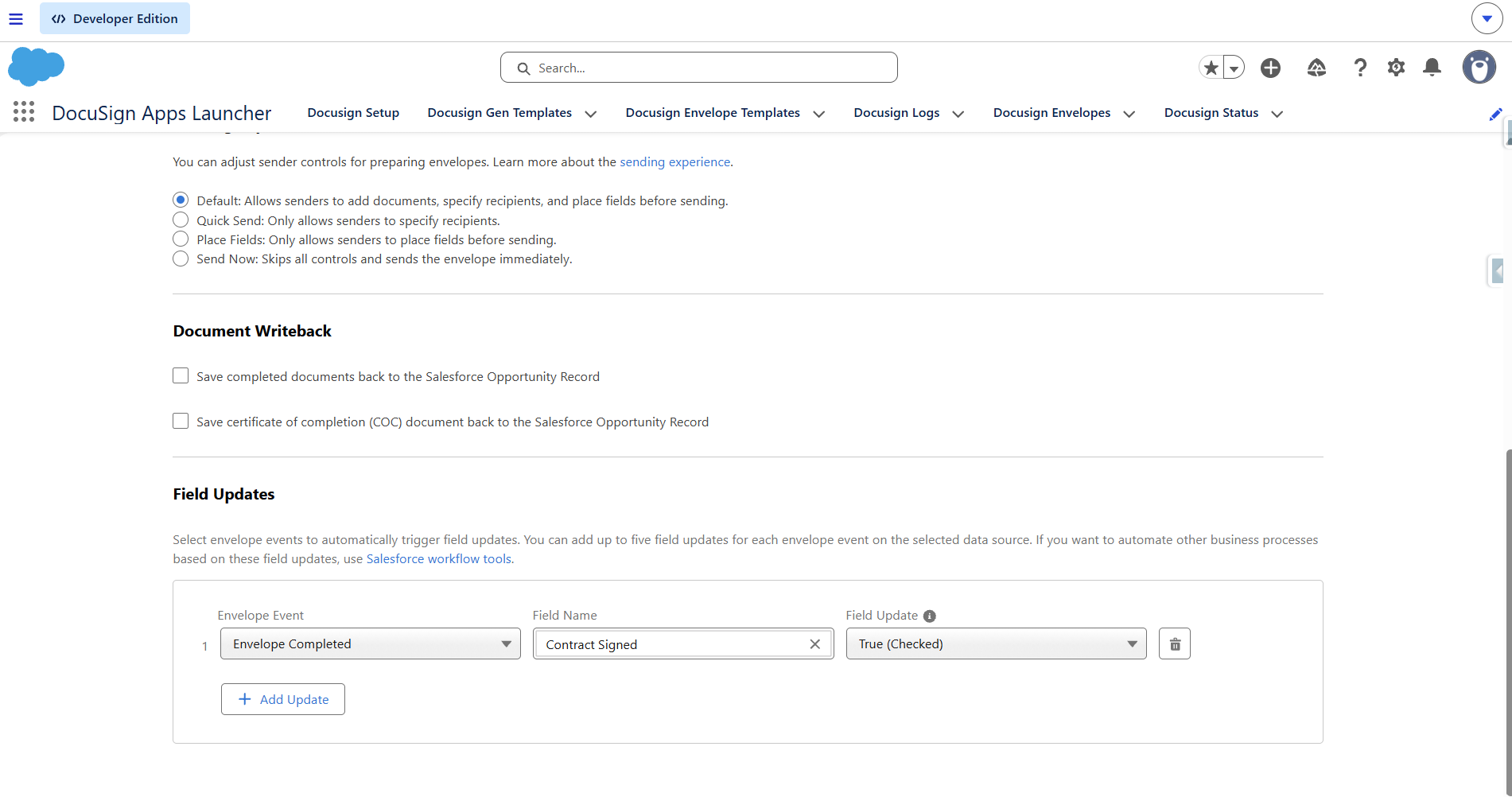Open the Docusign Gen Templates tab
The width and height of the screenshot is (1512, 797).
(x=499, y=113)
